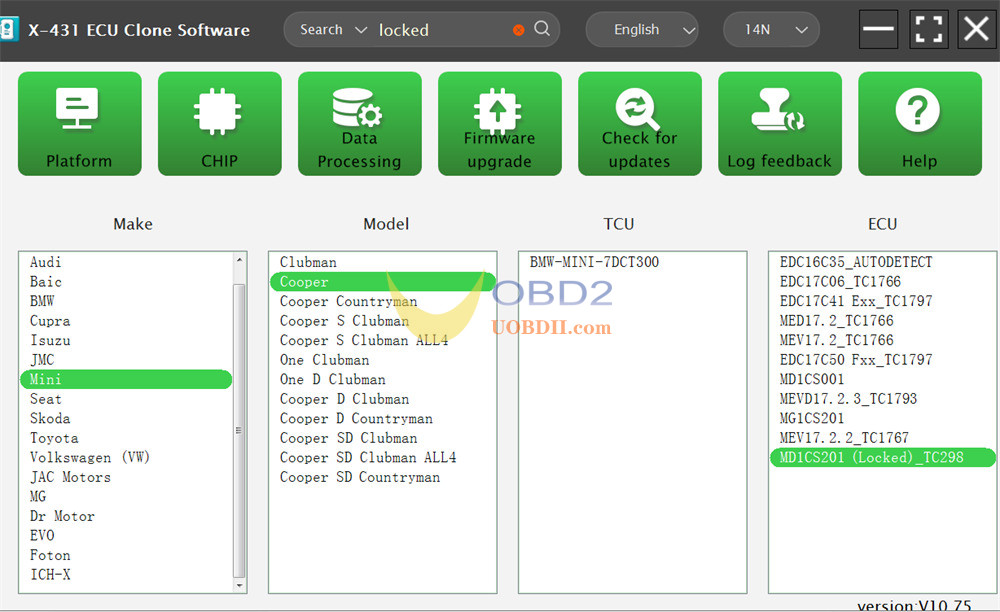
Task: Minimize the ECU Clone Software window
Action: click(x=879, y=29)
